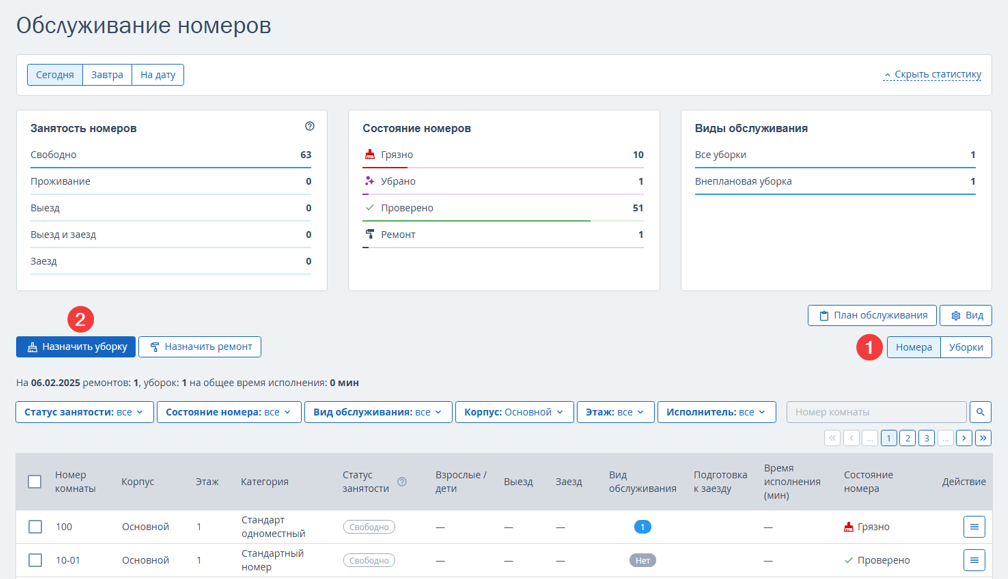Click the Номер комнаты search field
The width and height of the screenshot is (1008, 579).
(x=876, y=412)
